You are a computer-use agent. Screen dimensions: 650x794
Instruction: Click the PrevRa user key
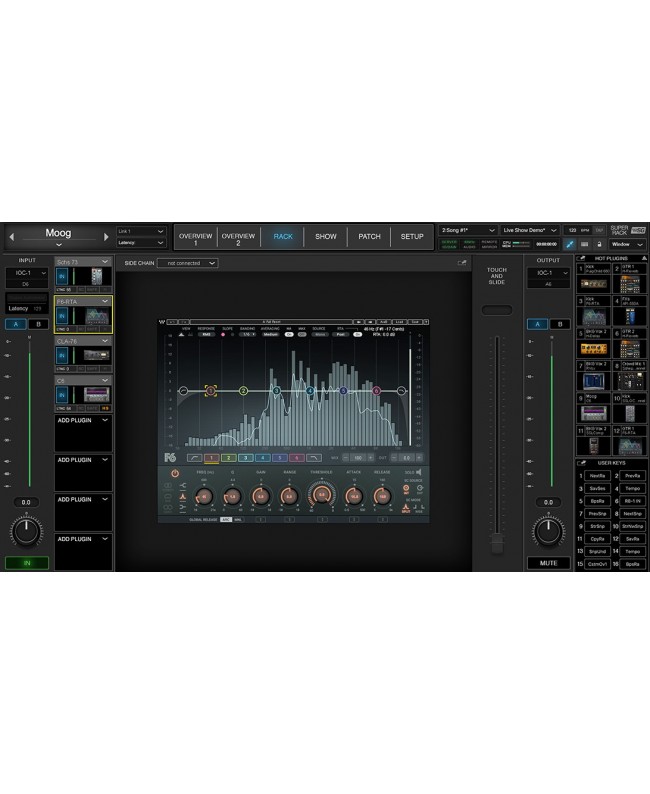pyautogui.click(x=632, y=476)
